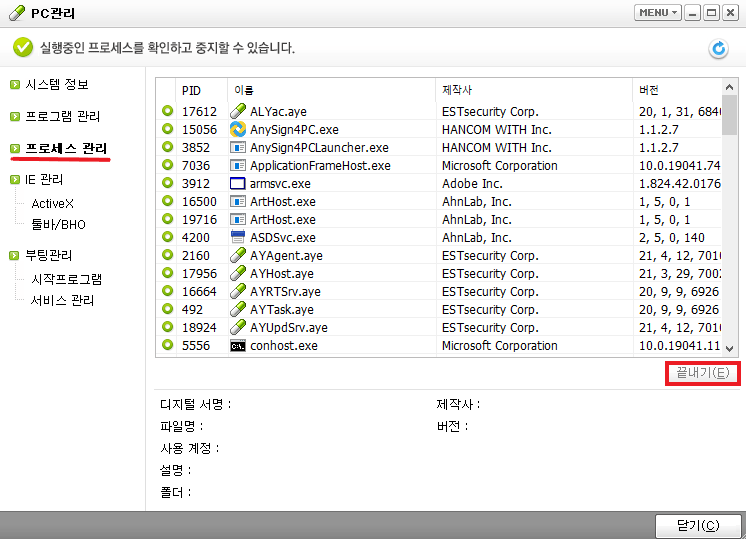Screen dimensions: 746x539
Task: Click the refresh process list icon
Action: pyautogui.click(x=718, y=49)
